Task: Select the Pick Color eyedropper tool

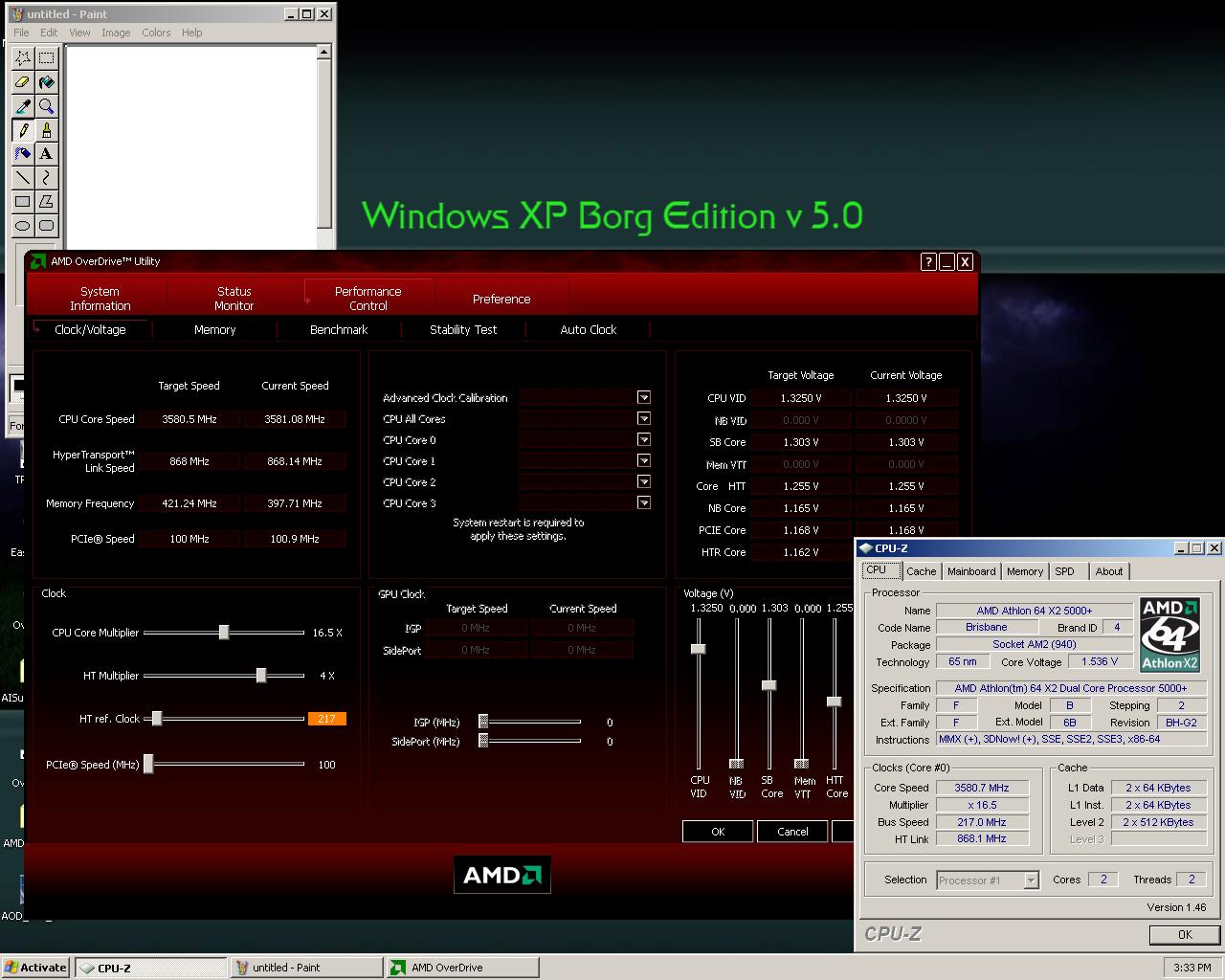Action: 23,106
